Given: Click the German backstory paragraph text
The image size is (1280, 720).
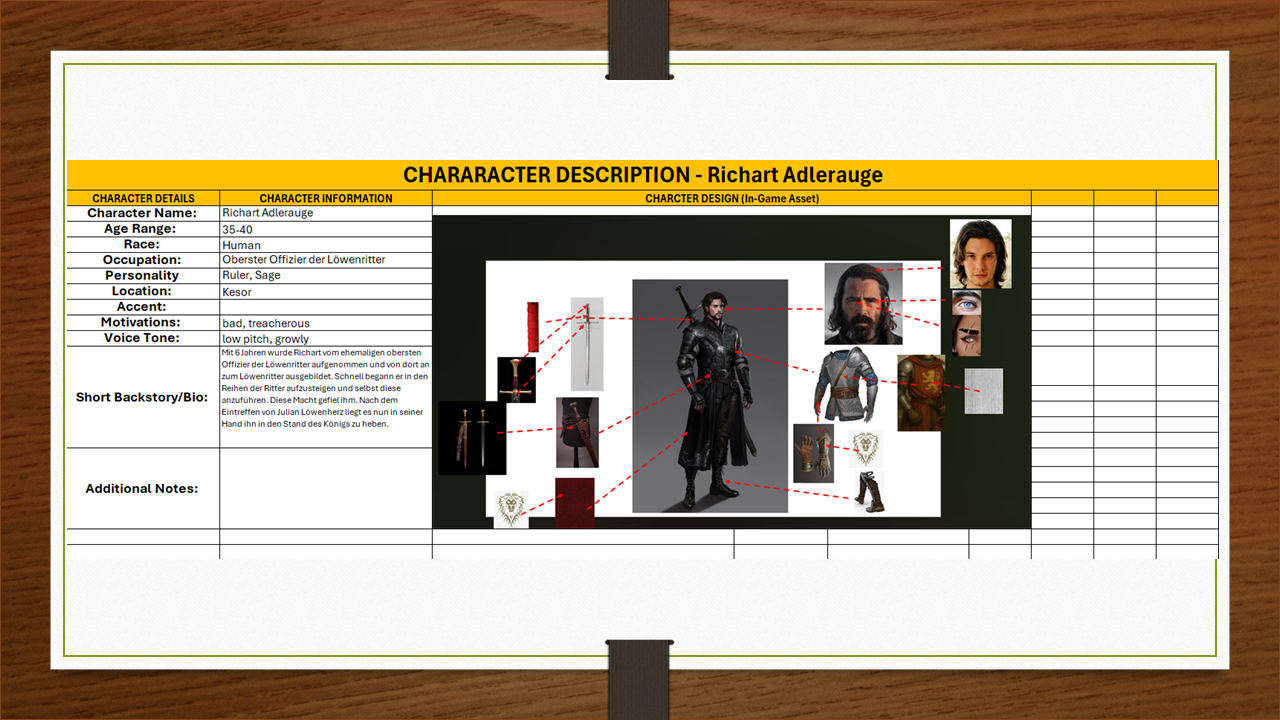Looking at the screenshot, I should click(x=326, y=389).
